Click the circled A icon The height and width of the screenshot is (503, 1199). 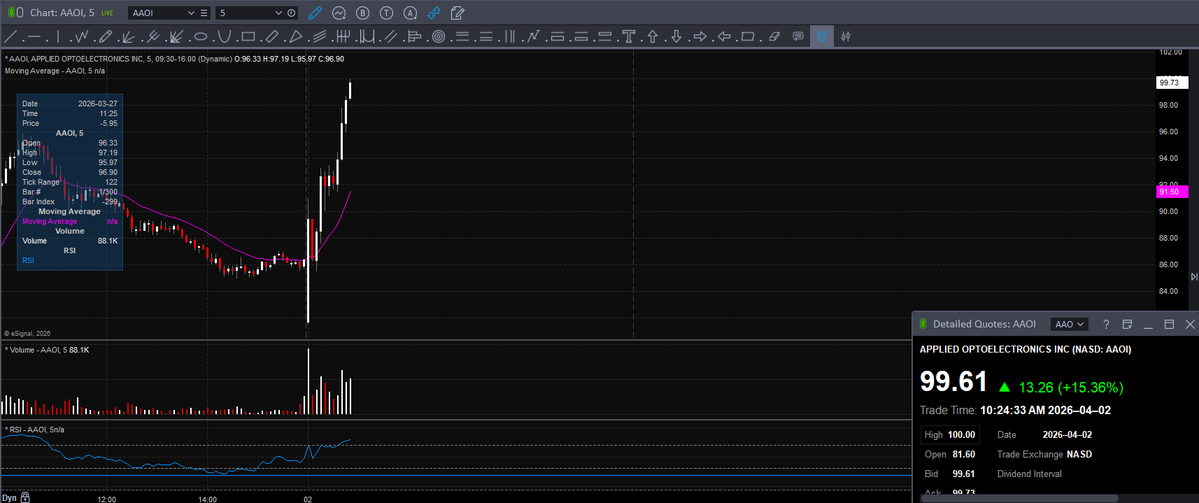(x=411, y=12)
